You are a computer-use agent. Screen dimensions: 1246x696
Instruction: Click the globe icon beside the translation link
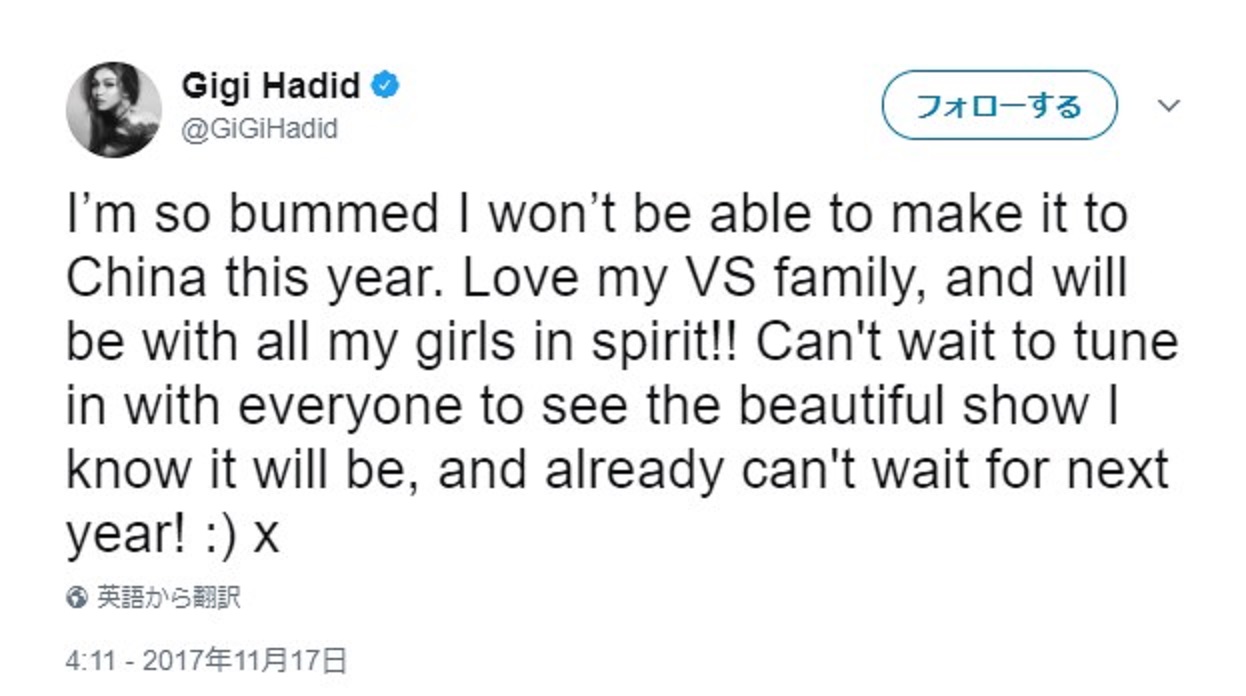point(76,599)
